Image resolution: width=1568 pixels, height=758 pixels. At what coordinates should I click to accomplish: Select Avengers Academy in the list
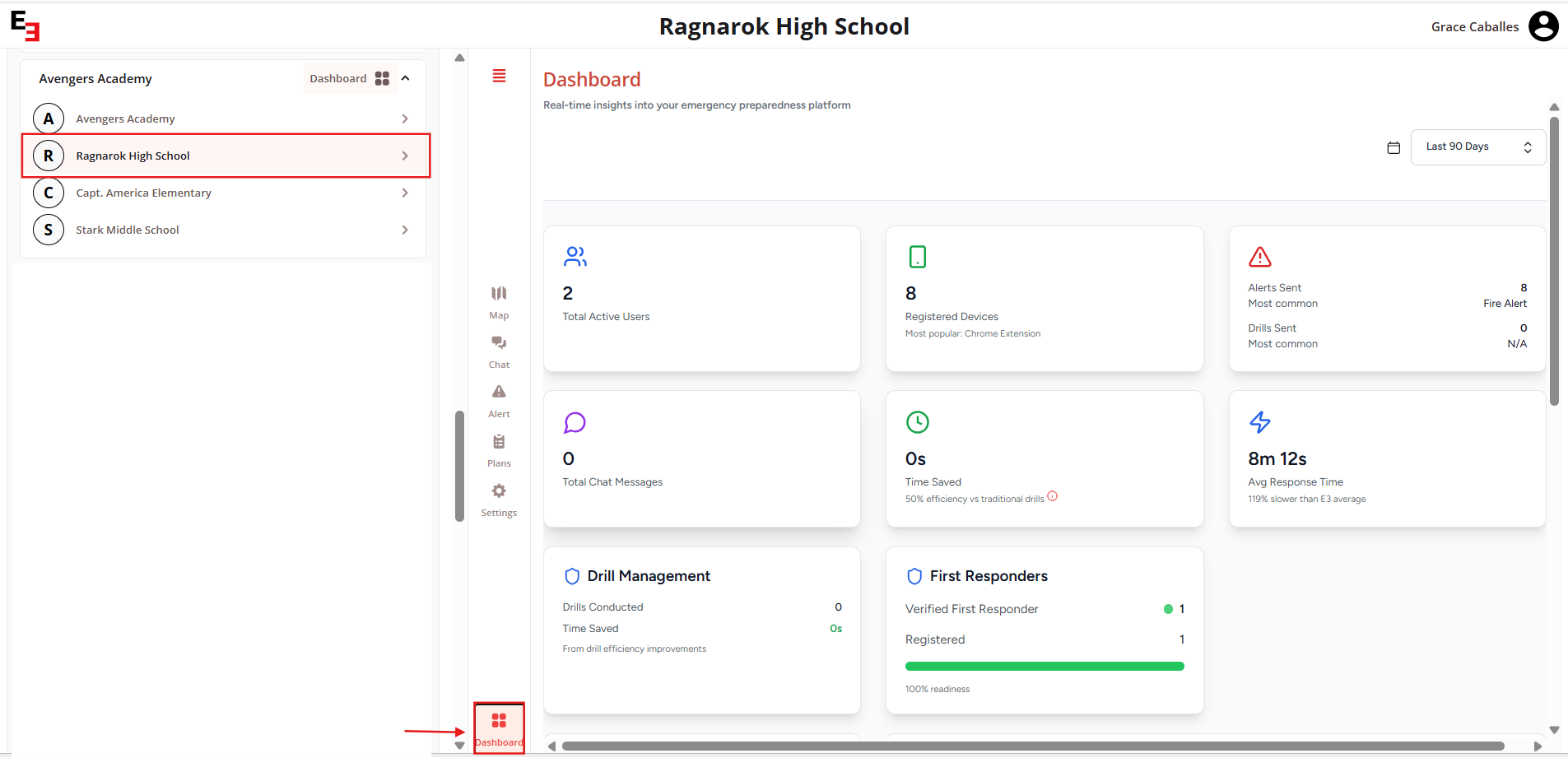pos(222,119)
